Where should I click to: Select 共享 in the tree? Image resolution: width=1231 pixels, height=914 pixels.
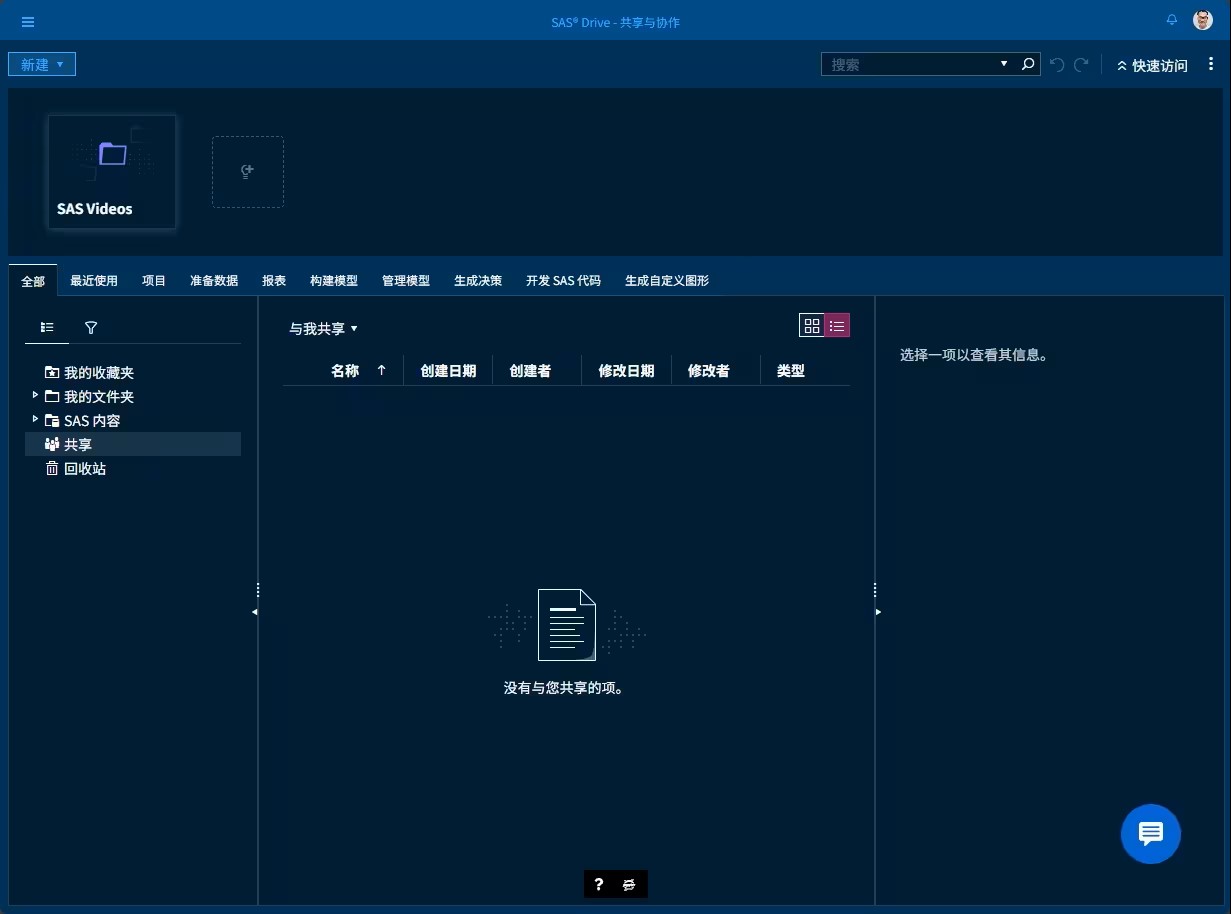pos(133,444)
